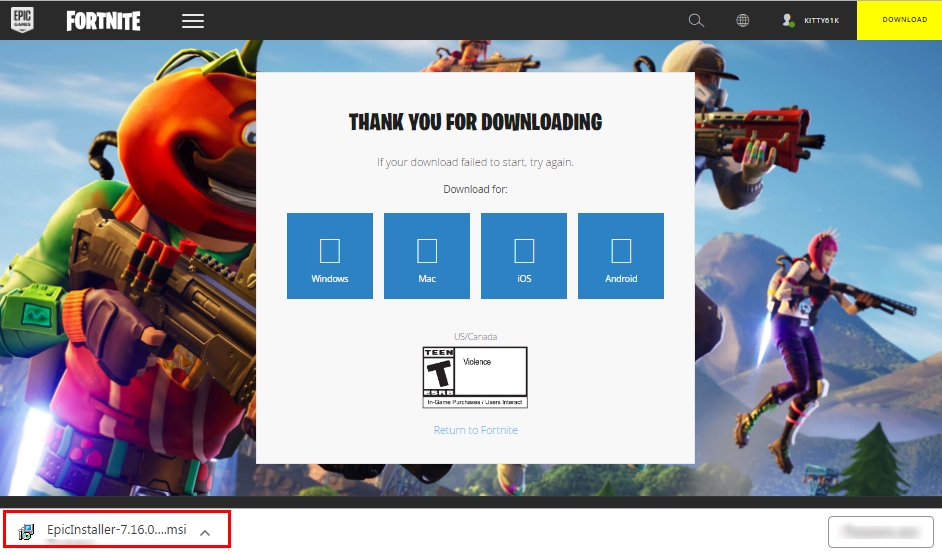This screenshot has width=942, height=555.
Task: Click the Fortnite logo
Action: (x=103, y=21)
